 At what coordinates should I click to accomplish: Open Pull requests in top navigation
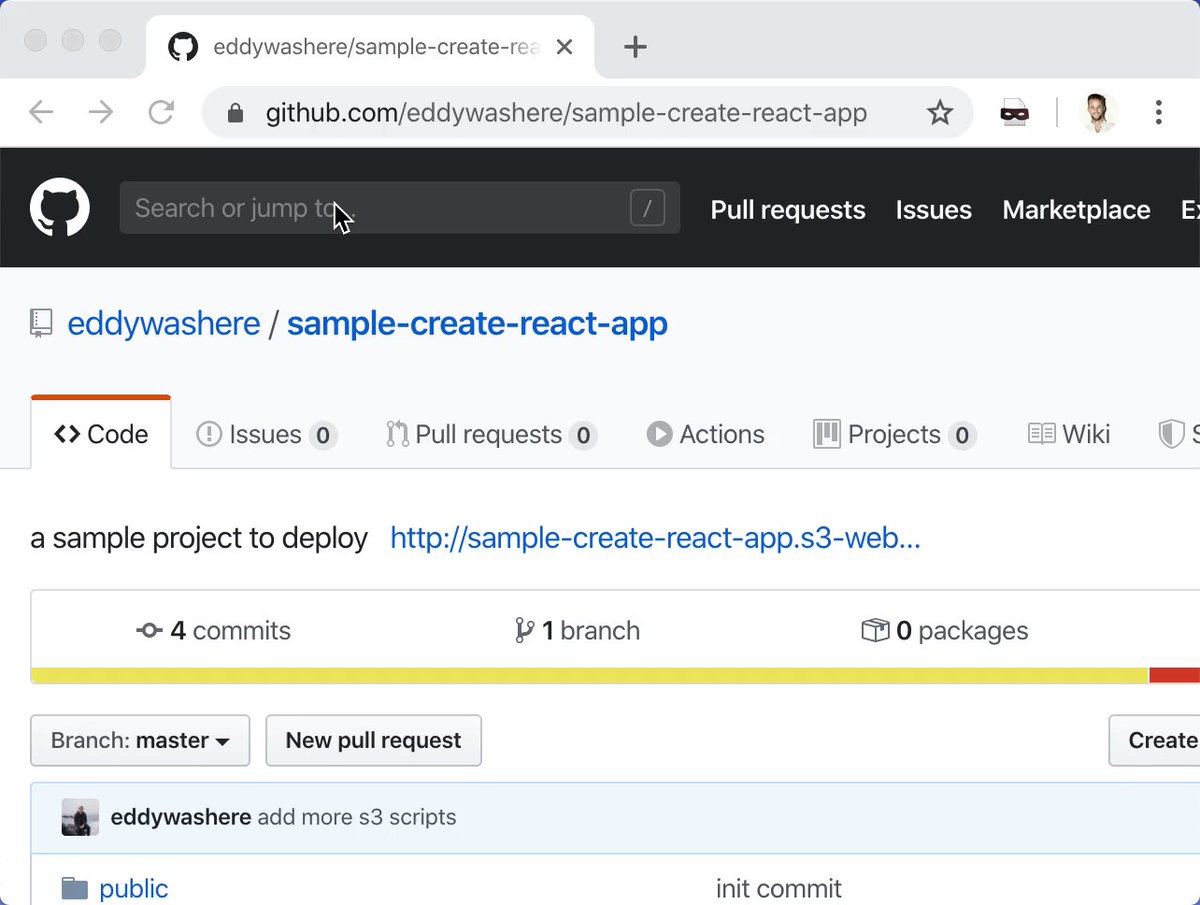(x=788, y=209)
